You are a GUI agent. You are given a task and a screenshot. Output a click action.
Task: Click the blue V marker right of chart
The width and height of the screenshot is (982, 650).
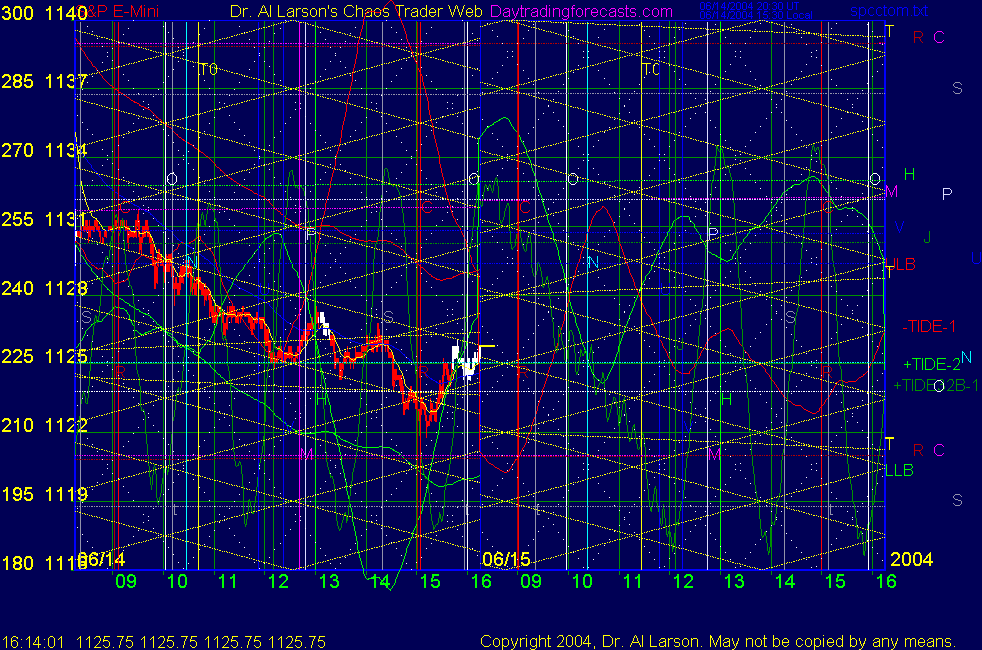(899, 227)
